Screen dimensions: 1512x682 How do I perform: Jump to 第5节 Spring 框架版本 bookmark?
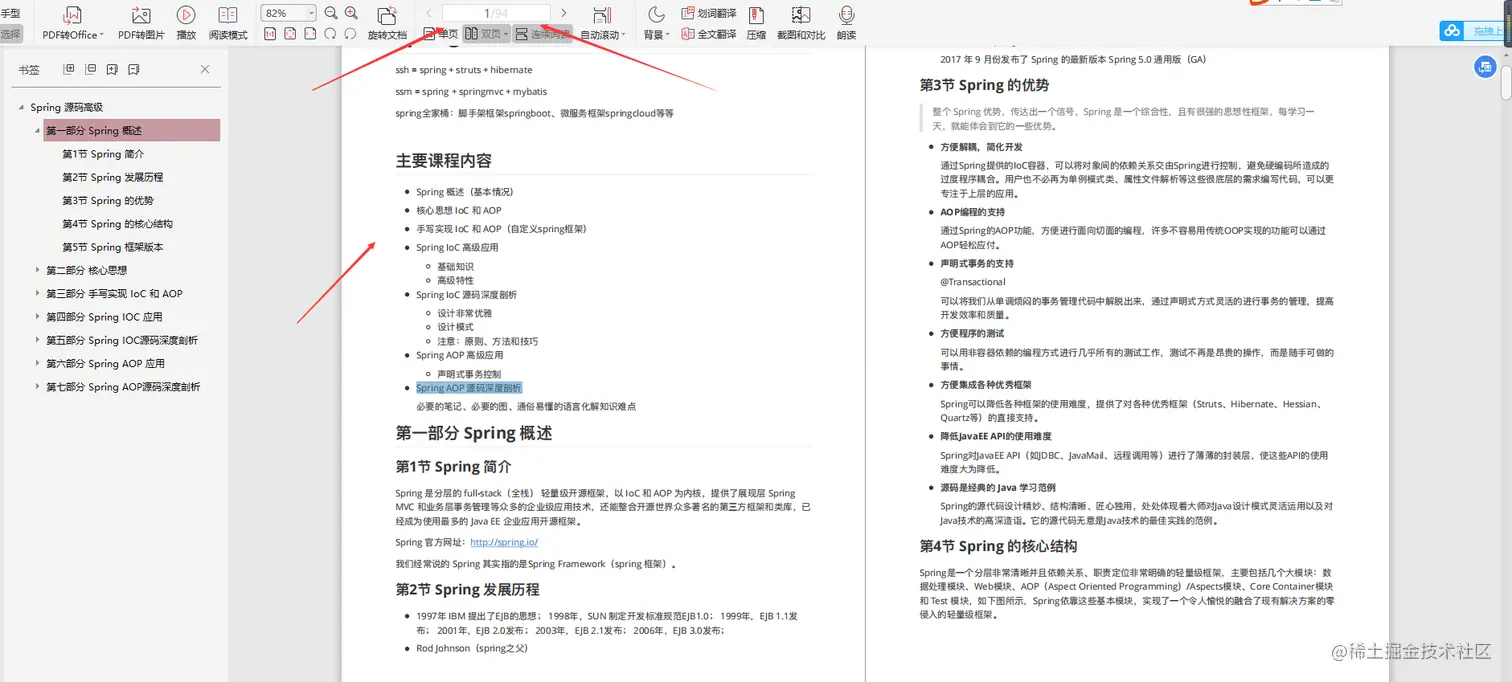112,247
